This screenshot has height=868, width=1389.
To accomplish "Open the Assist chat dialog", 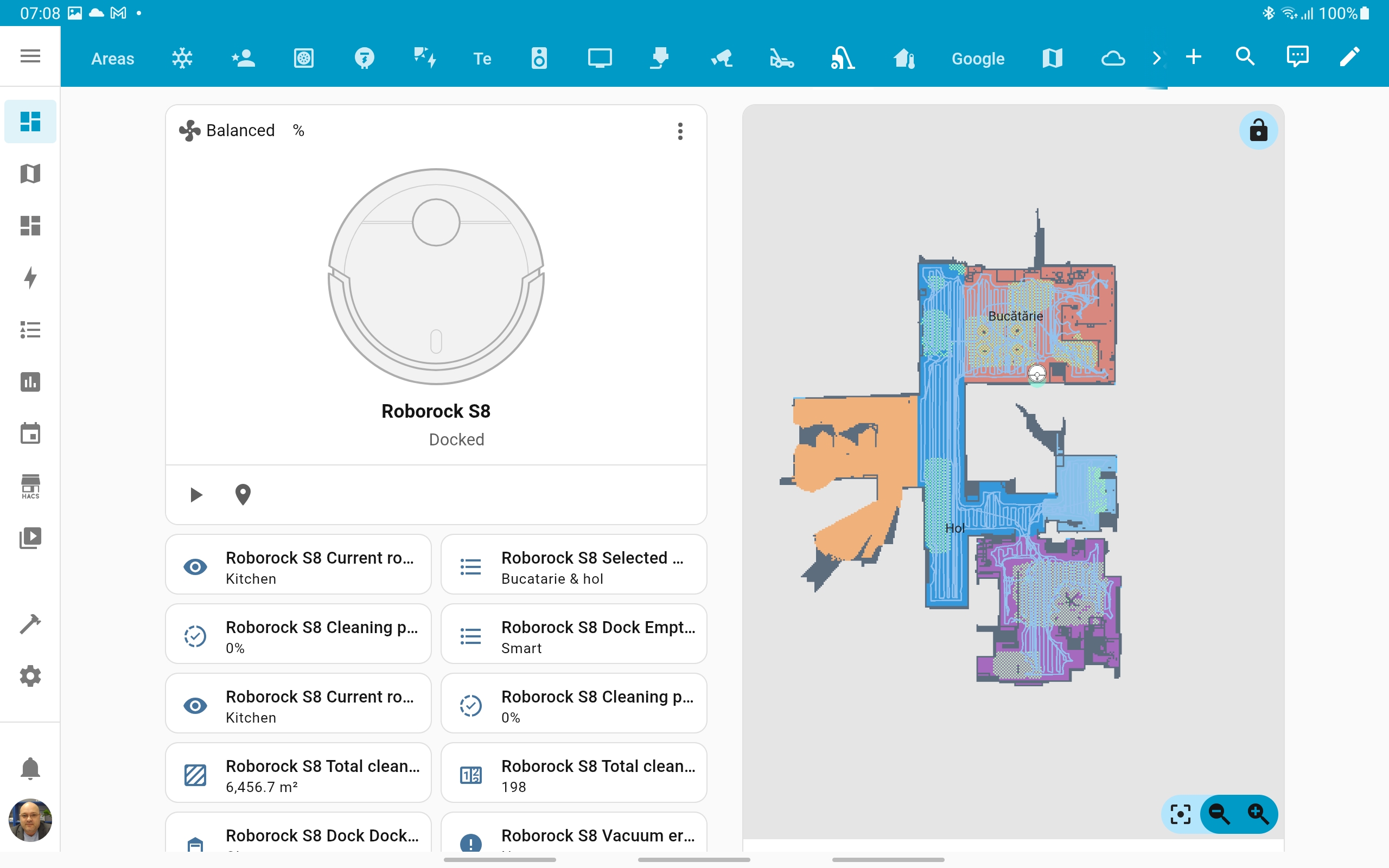I will click(1297, 56).
